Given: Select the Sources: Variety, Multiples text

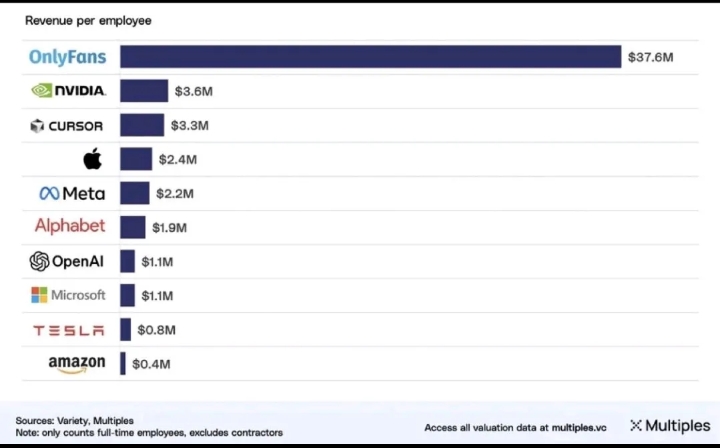Looking at the screenshot, I should point(74,420).
